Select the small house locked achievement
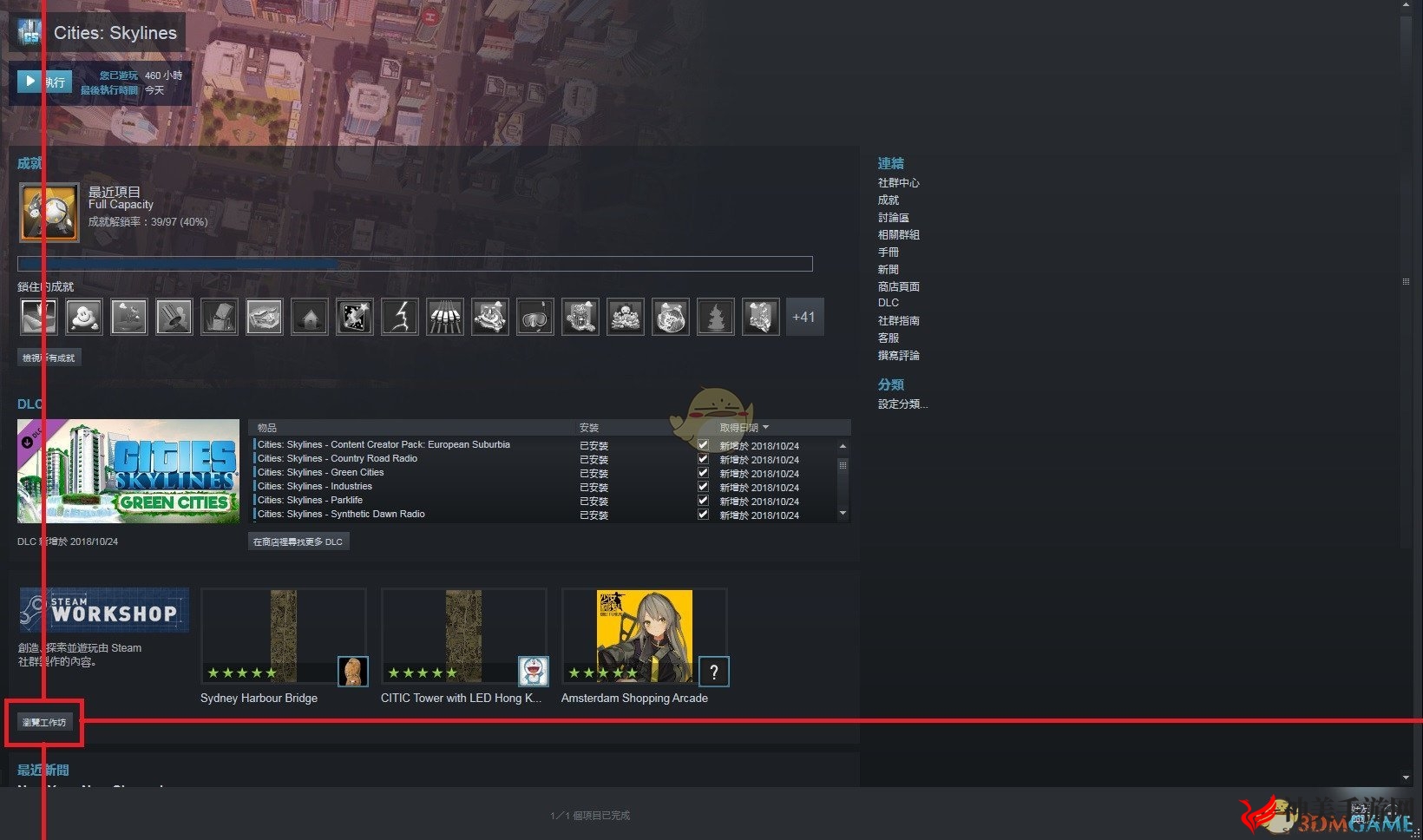This screenshot has height=840, width=1423. click(310, 317)
